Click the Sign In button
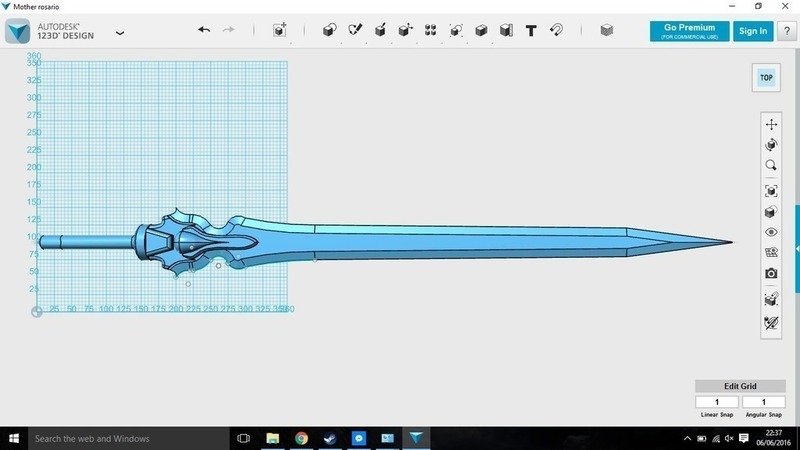This screenshot has height=450, width=800. point(752,31)
